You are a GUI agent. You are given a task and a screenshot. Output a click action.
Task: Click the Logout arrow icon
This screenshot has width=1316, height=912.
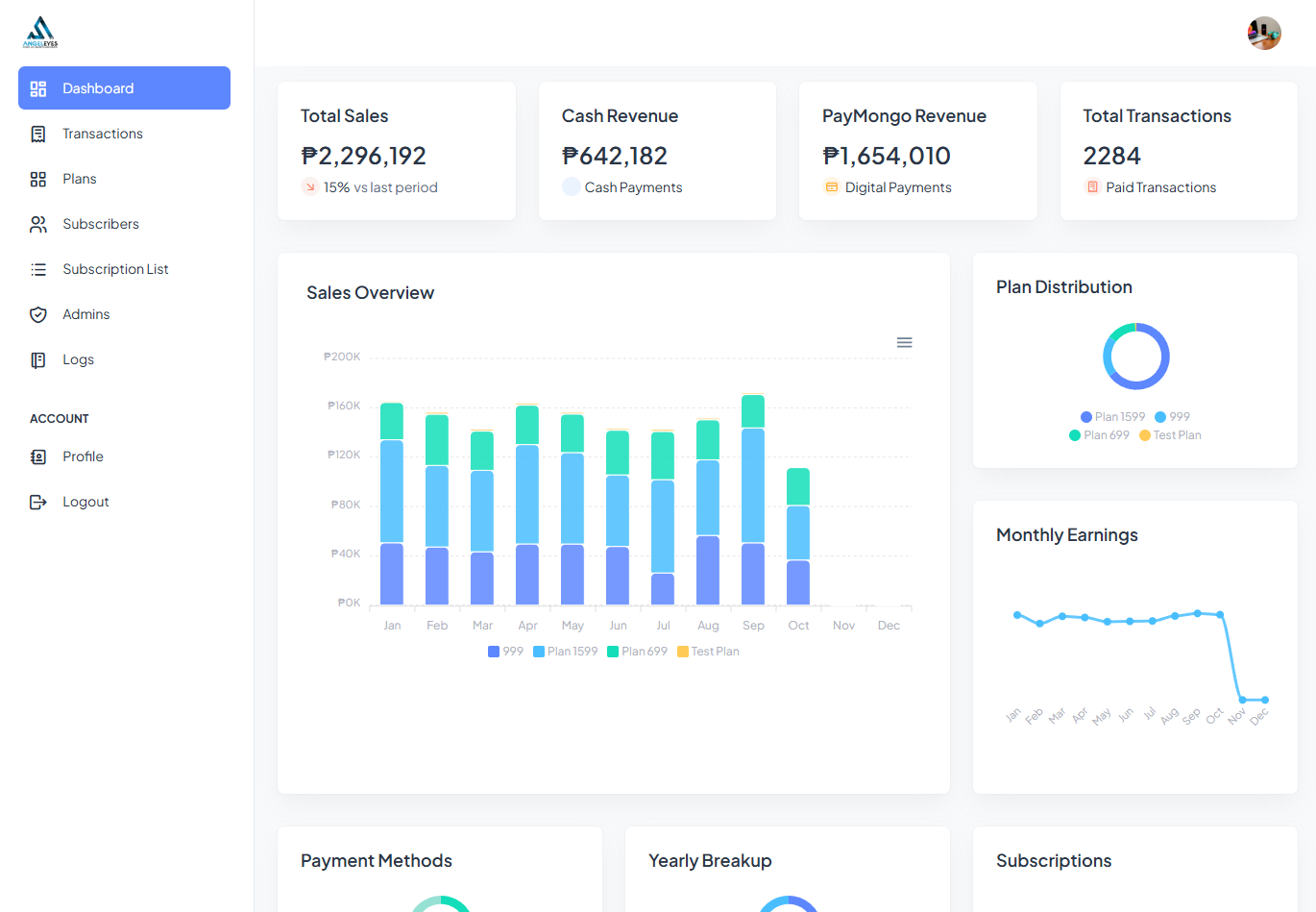pos(38,502)
